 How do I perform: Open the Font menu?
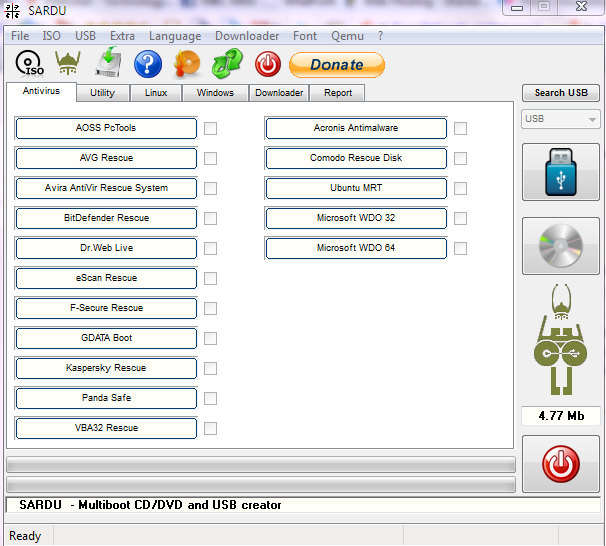coord(305,36)
